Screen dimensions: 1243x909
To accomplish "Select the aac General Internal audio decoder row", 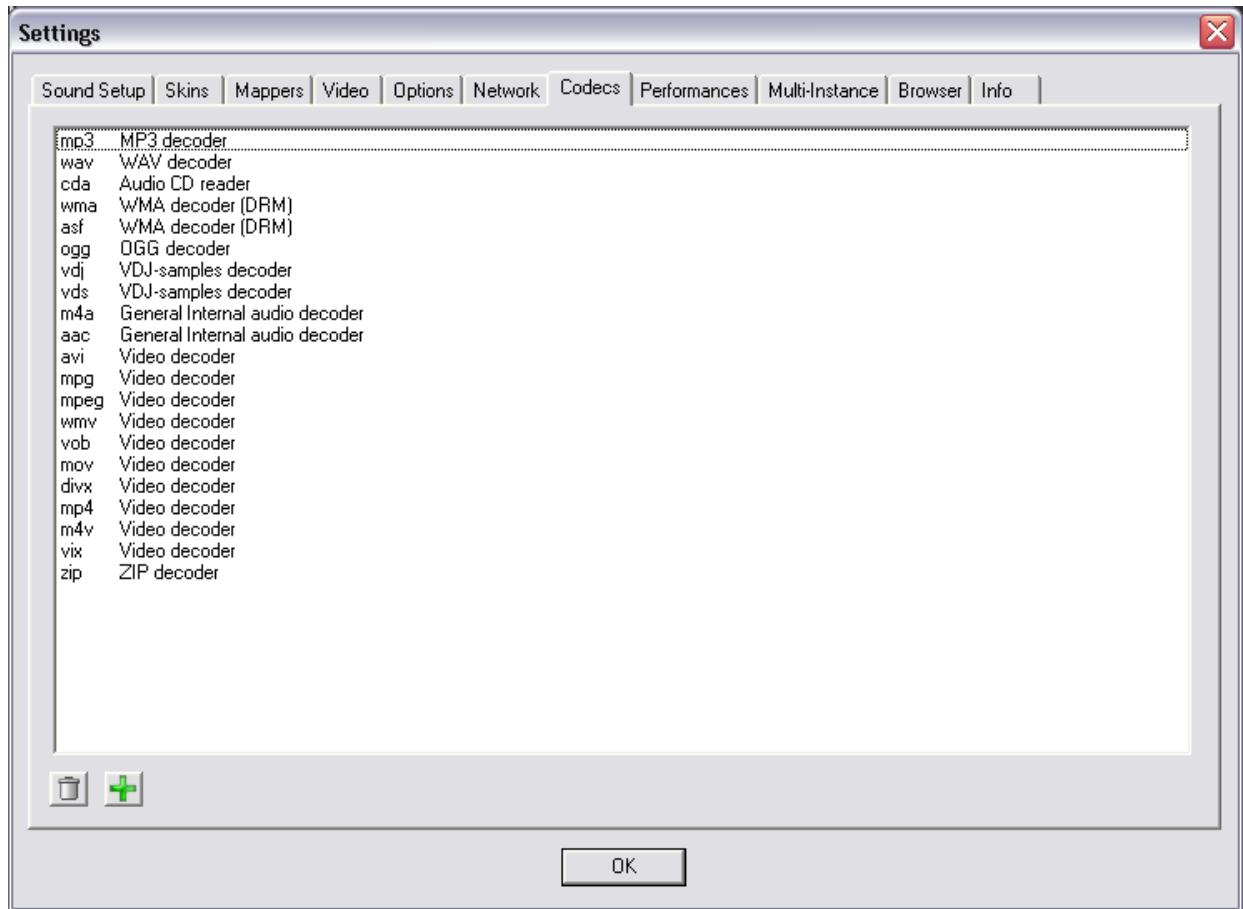I will (622, 335).
